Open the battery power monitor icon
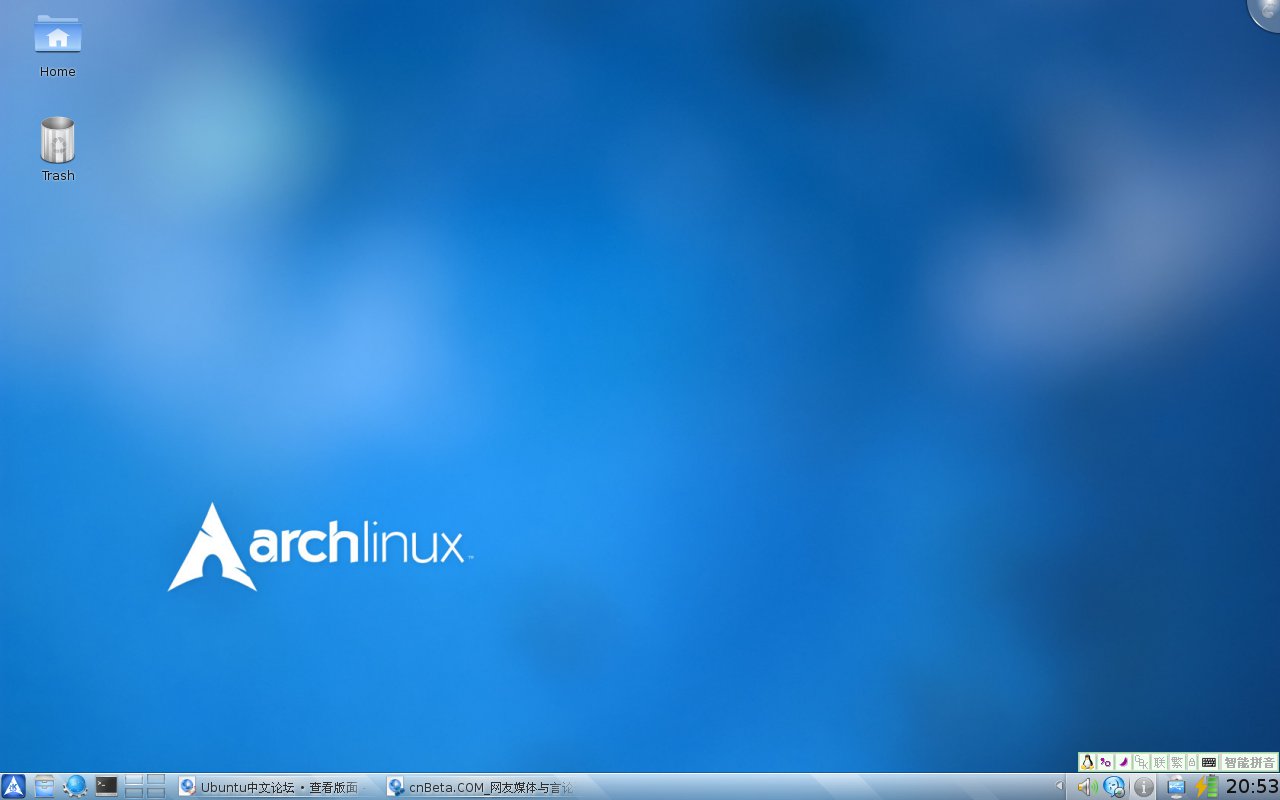1280x800 pixels. (x=1207, y=786)
